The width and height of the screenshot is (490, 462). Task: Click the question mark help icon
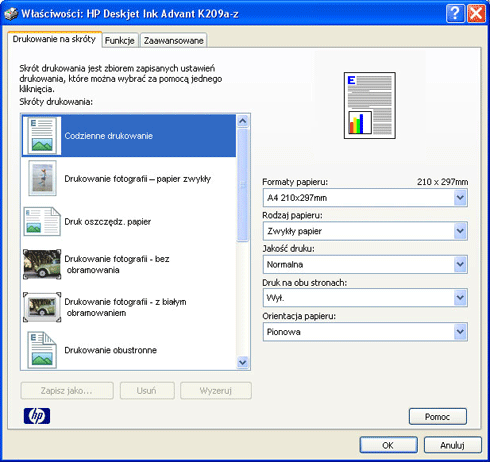click(x=455, y=14)
